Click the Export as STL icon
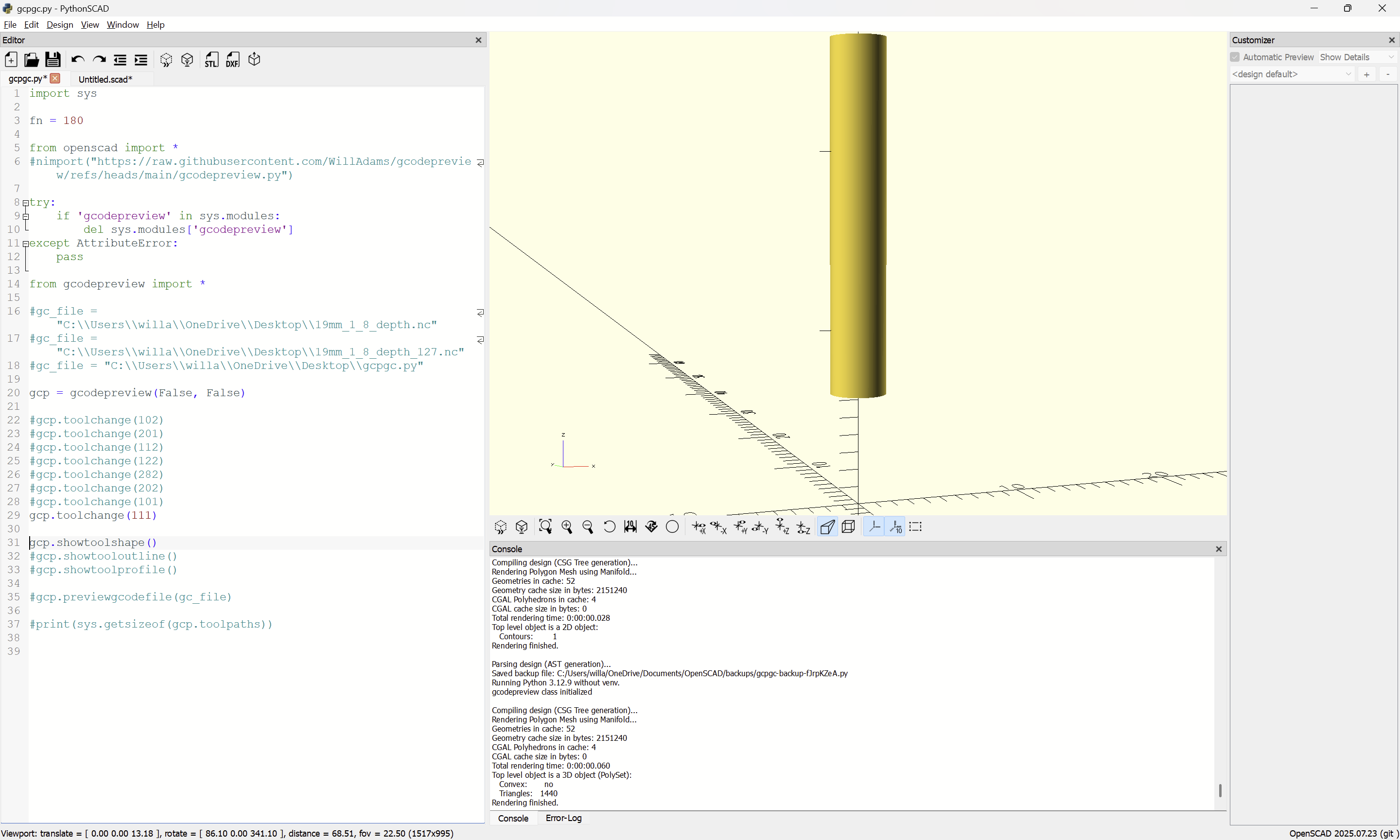The image size is (1400, 840). [211, 60]
